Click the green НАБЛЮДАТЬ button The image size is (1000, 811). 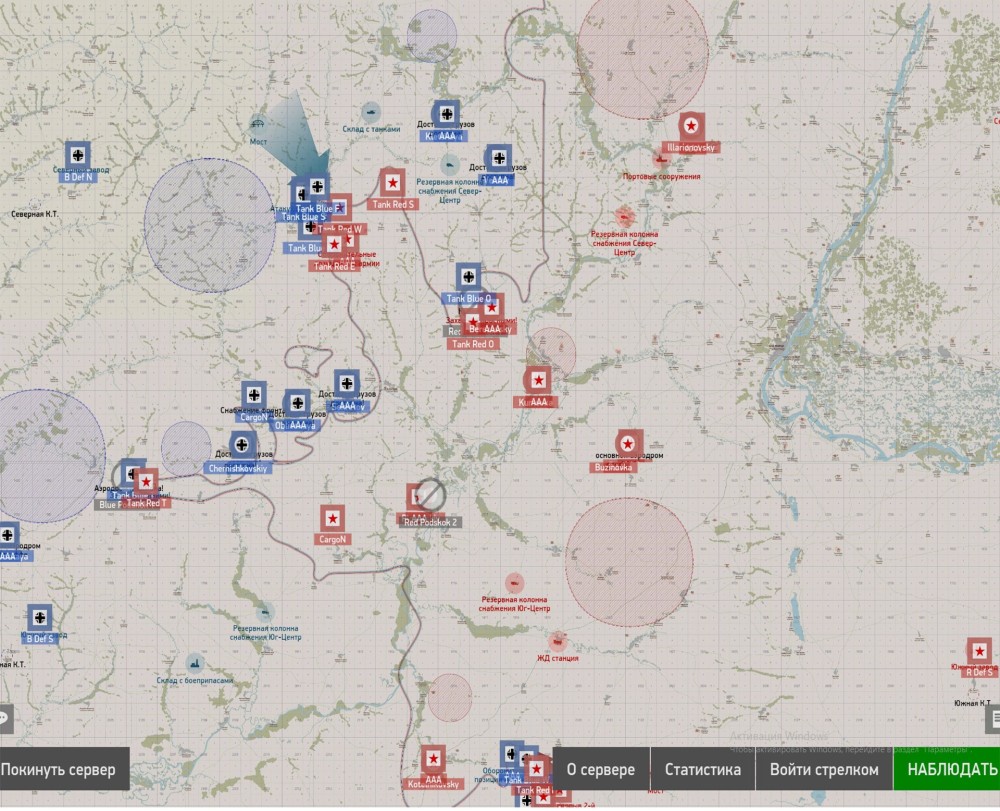click(x=948, y=770)
